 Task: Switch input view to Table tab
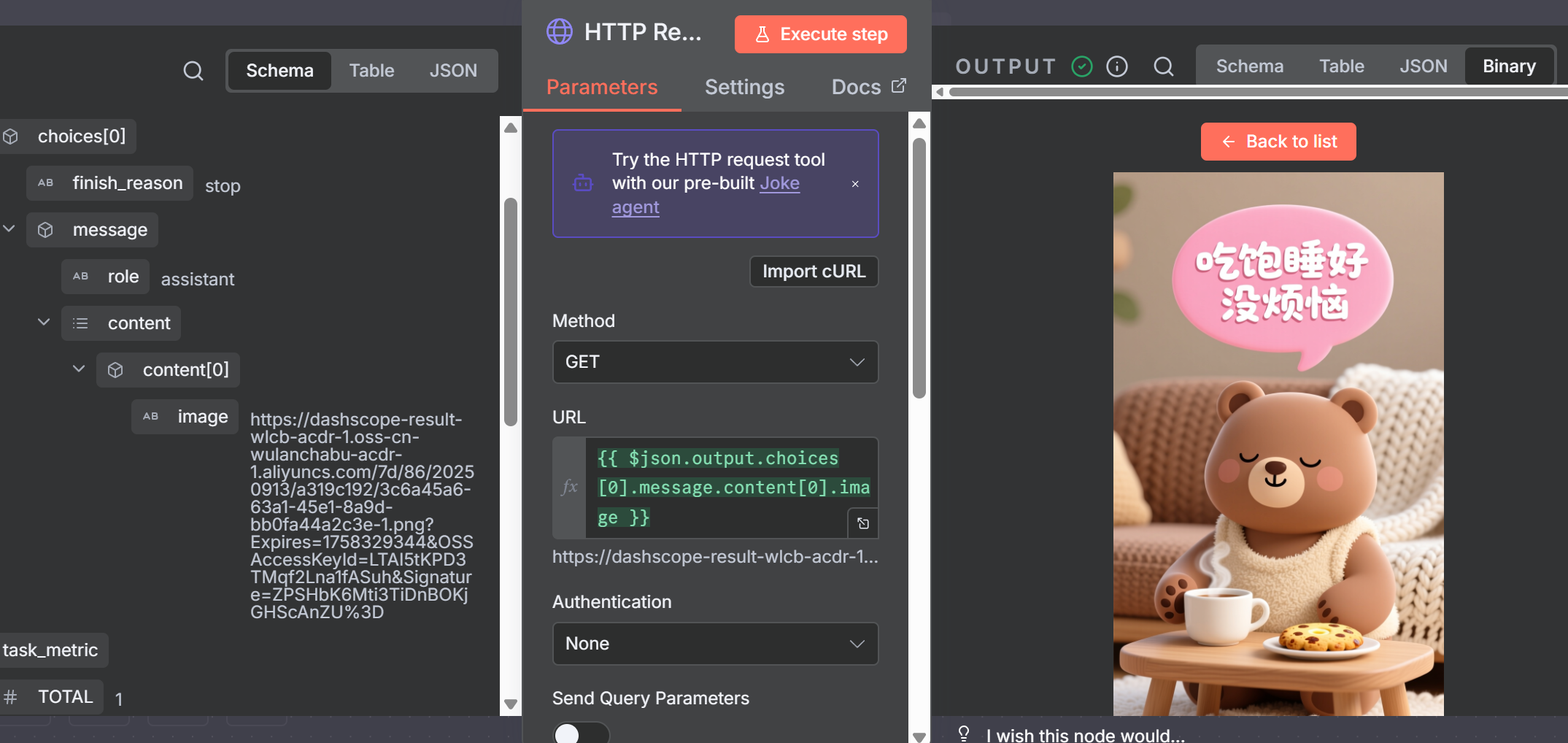point(371,71)
